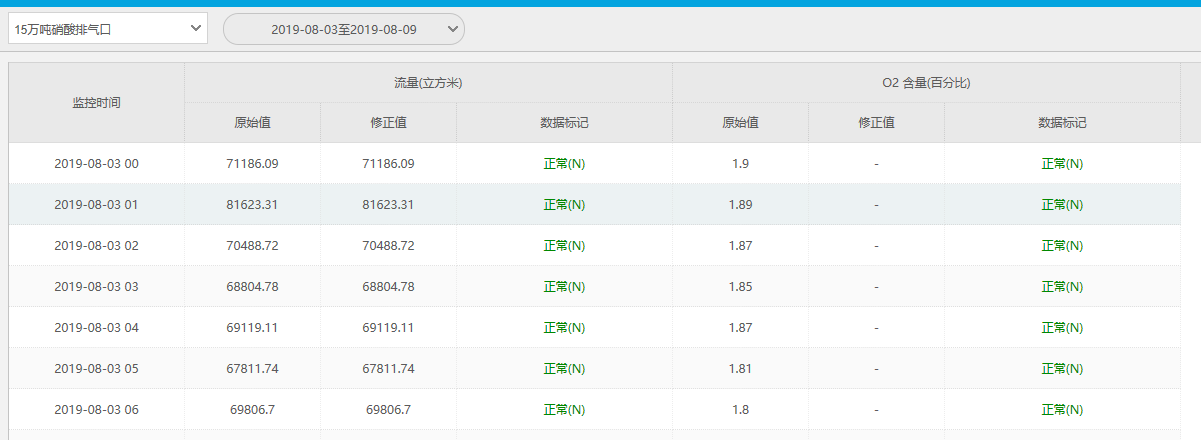This screenshot has height=440, width=1201.
Task: Click the 数据标记 header under O2 含量
Action: 1062,123
